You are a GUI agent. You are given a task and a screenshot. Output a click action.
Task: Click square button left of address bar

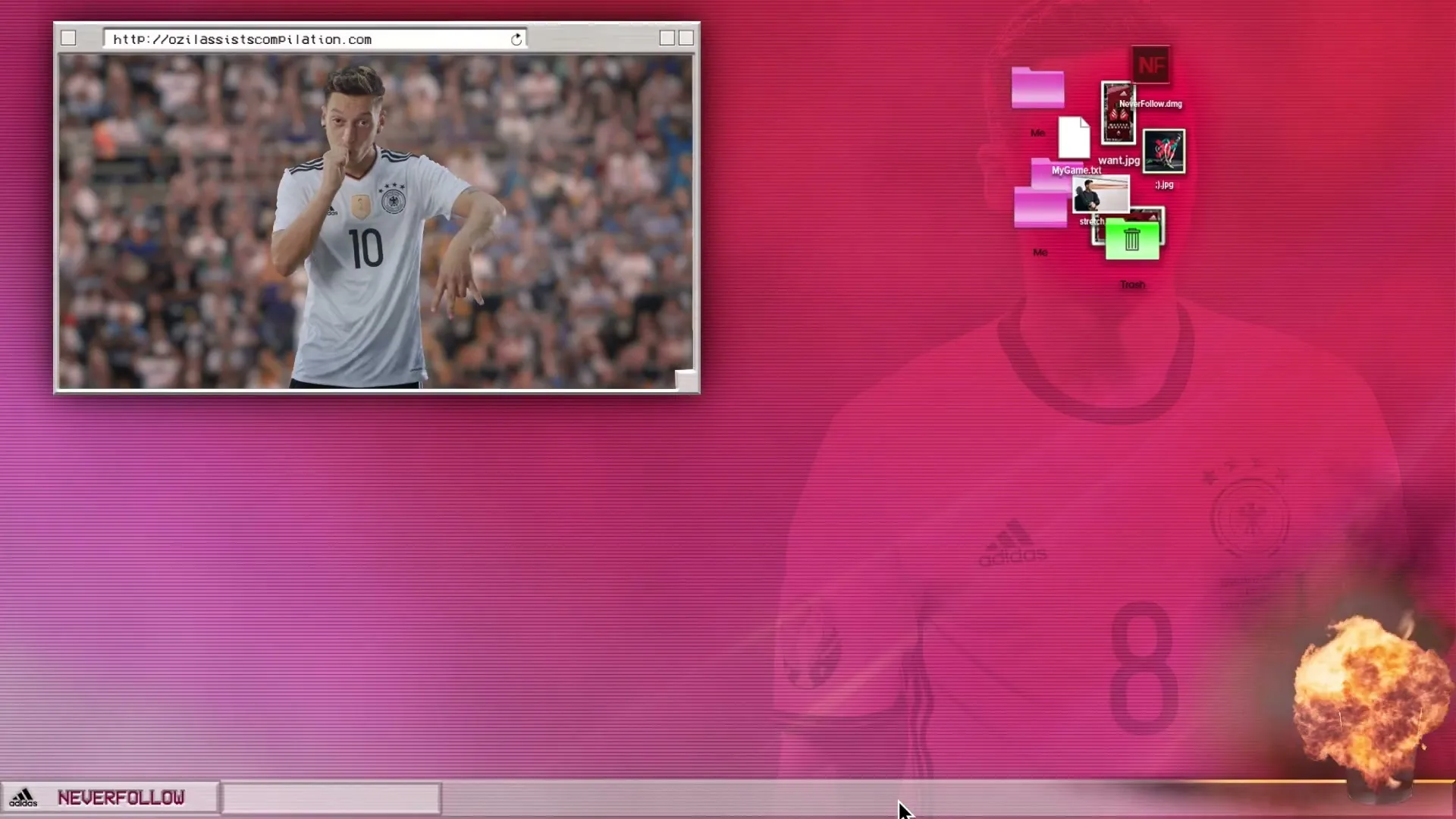(x=68, y=38)
